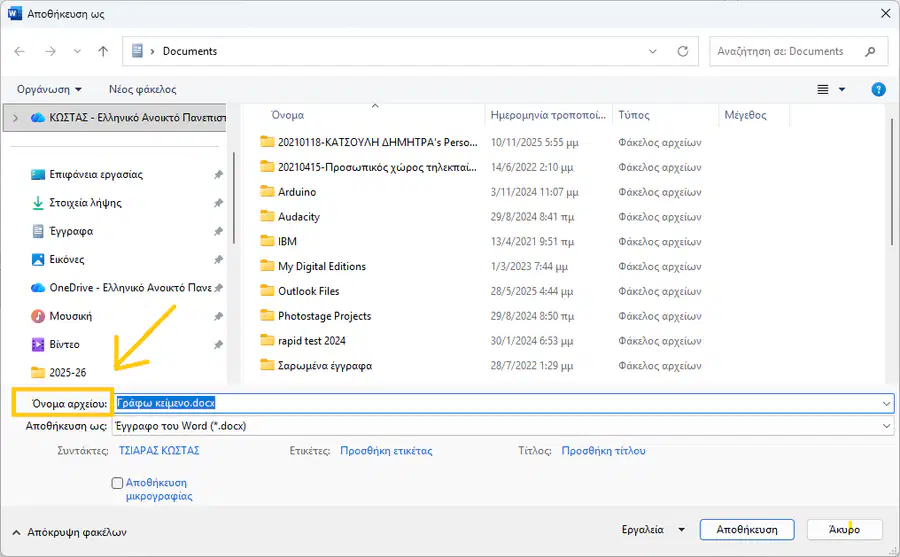The height and width of the screenshot is (557, 900).
Task: Click pin icon next to Εικόνες
Action: point(218,260)
